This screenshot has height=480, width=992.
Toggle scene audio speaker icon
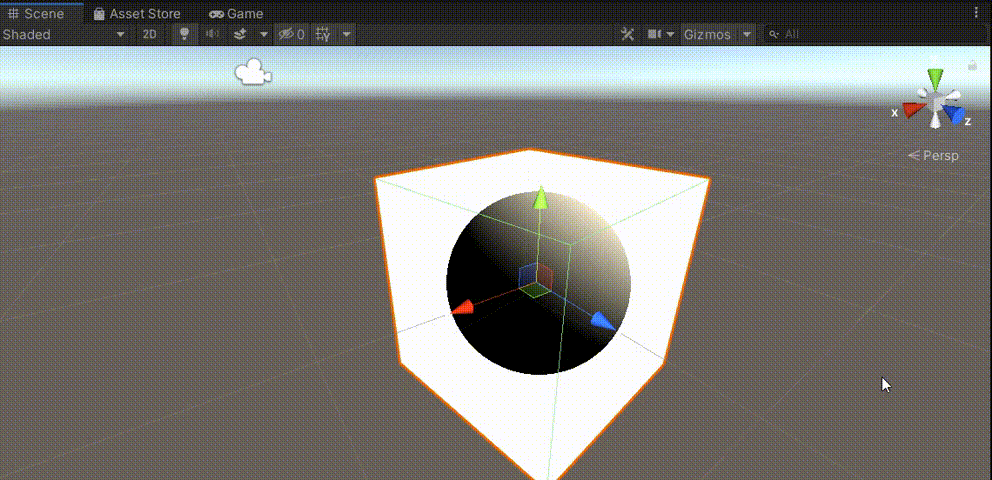(213, 34)
